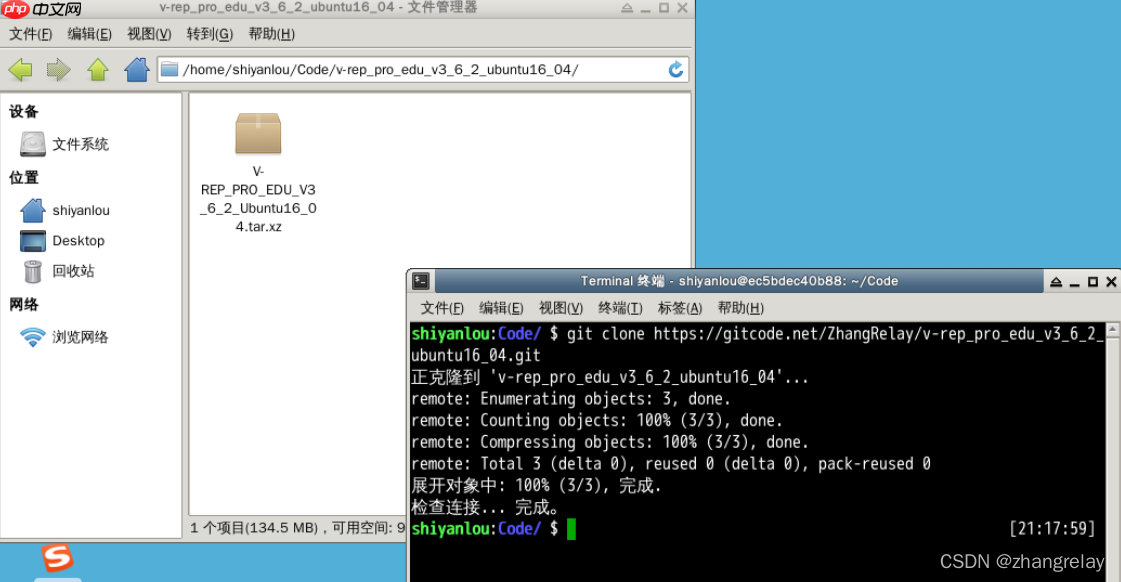Click the forward navigation arrow
Viewport: 1121px width, 582px height.
(58, 69)
